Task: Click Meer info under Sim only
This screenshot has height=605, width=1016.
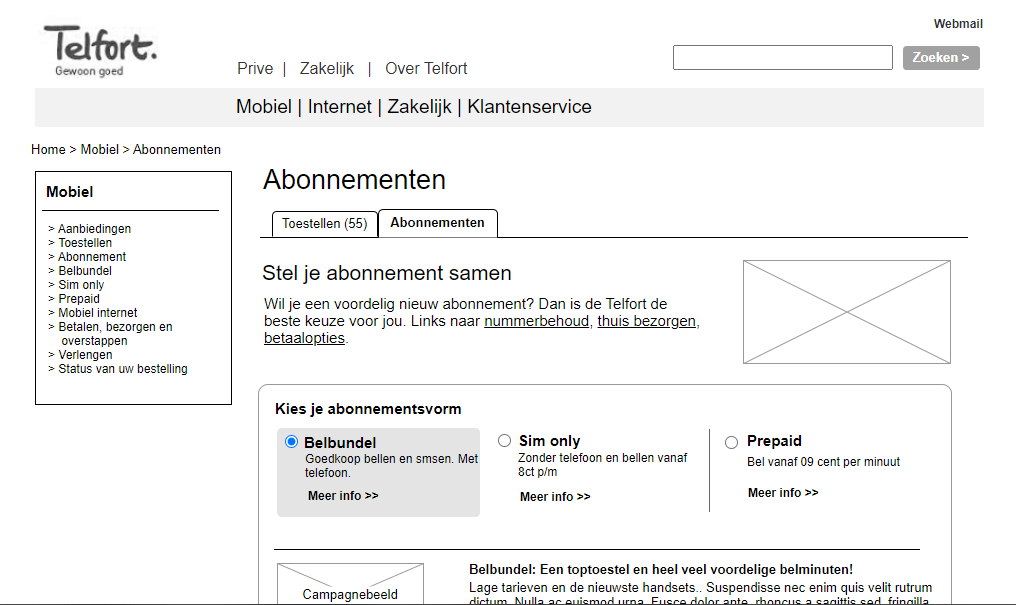Action: pyautogui.click(x=555, y=497)
